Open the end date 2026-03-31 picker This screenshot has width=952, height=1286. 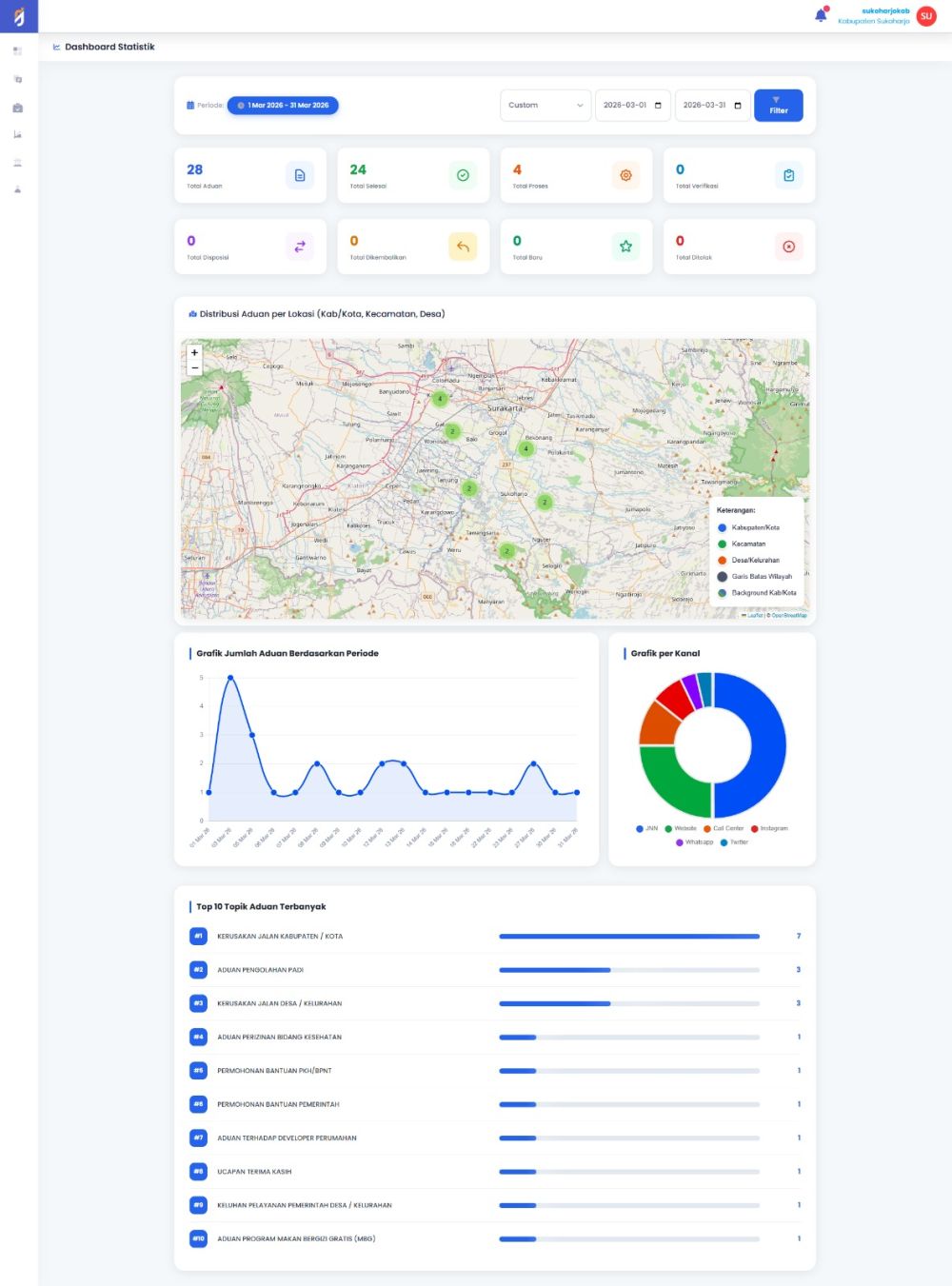[712, 106]
